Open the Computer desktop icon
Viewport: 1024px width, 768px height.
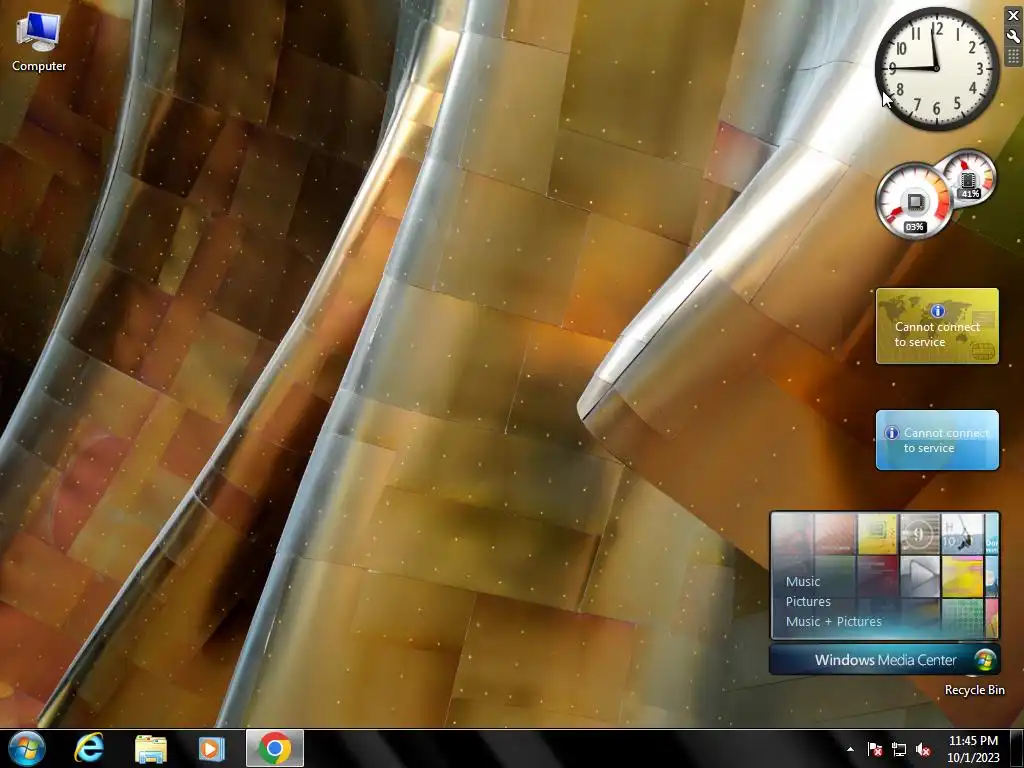coord(39,42)
